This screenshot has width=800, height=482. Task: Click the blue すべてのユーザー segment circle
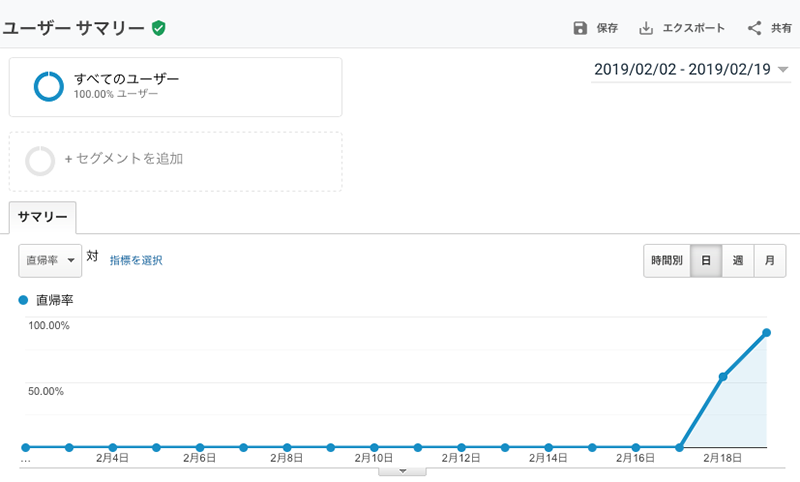[x=48, y=86]
